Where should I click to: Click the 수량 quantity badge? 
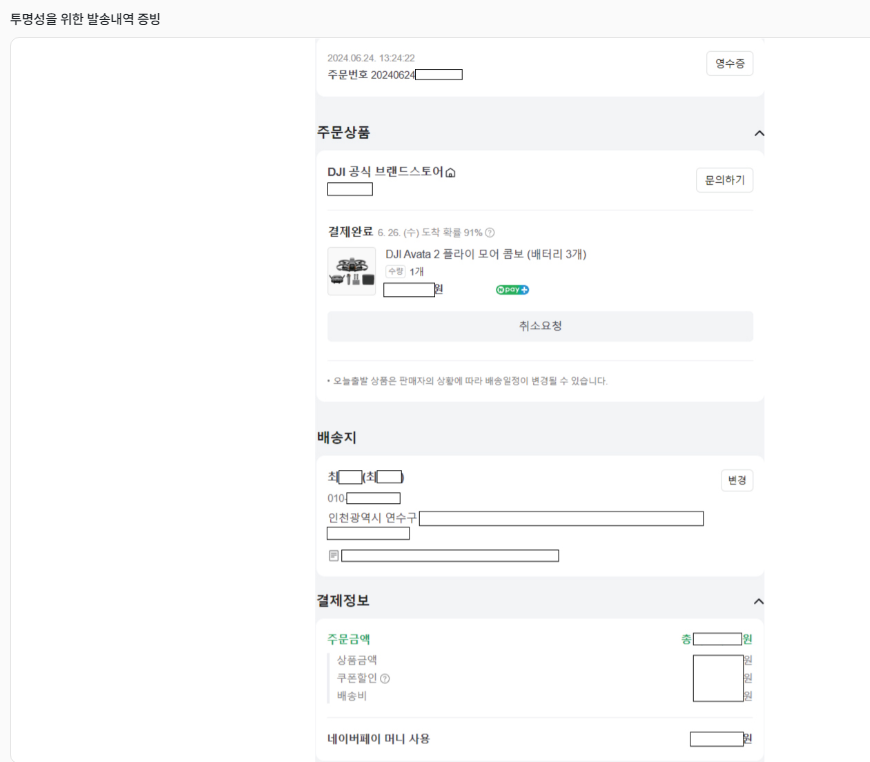pyautogui.click(x=396, y=271)
